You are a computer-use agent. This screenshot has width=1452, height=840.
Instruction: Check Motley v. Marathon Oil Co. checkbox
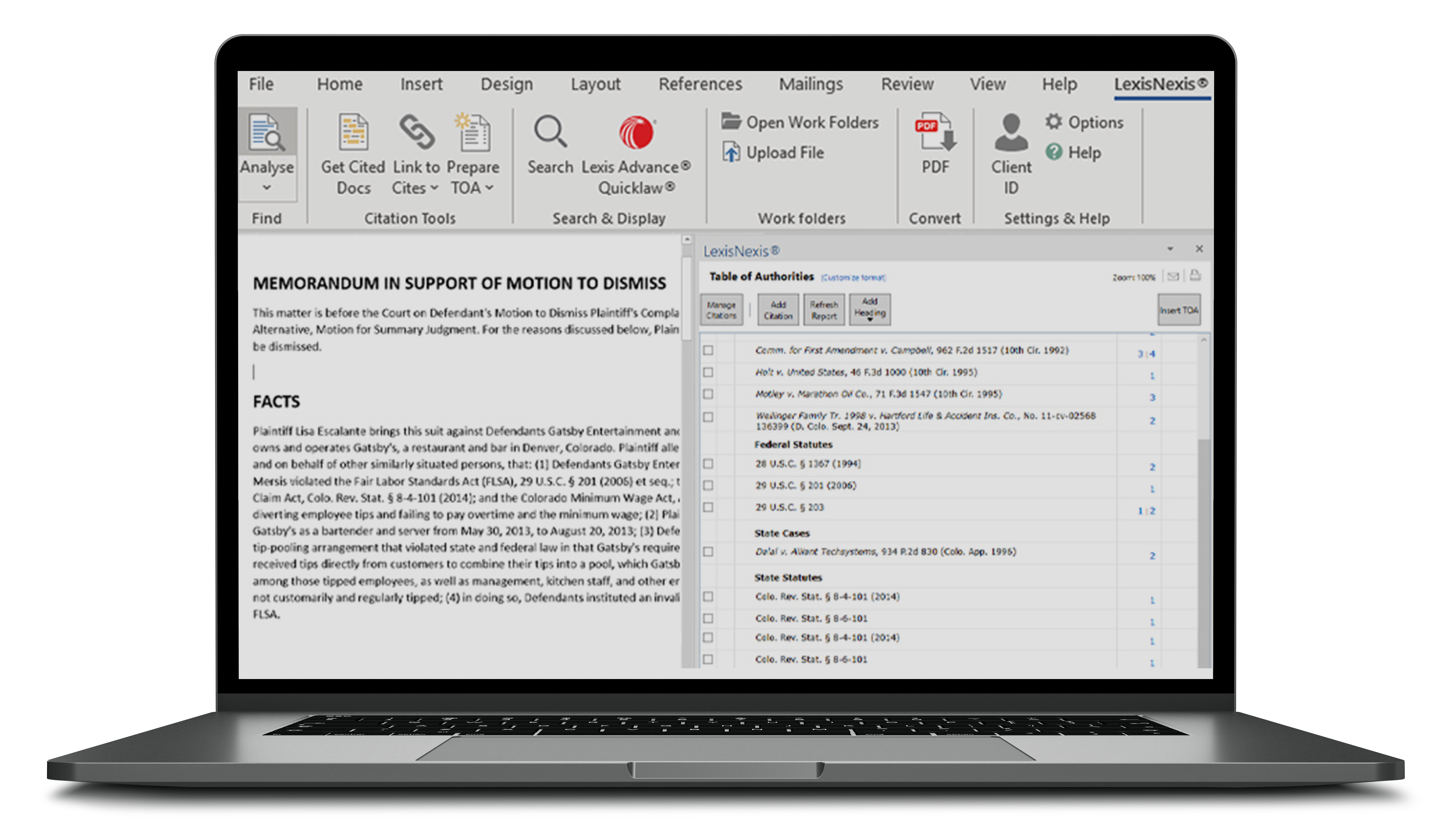(x=708, y=394)
